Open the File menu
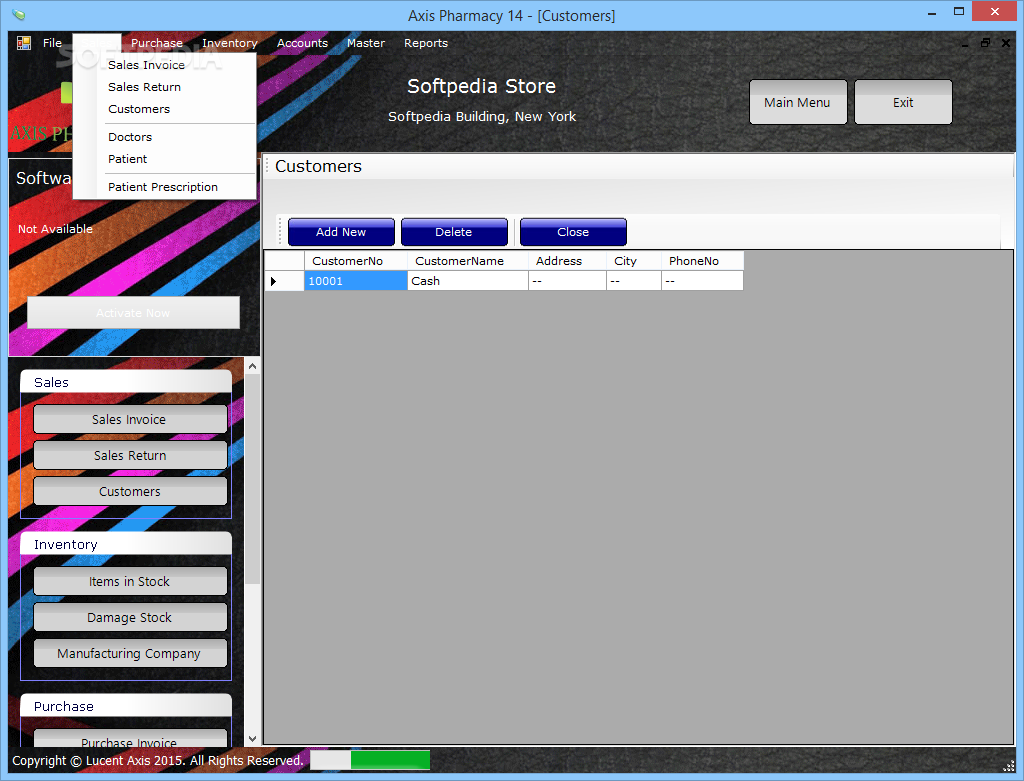 [52, 43]
